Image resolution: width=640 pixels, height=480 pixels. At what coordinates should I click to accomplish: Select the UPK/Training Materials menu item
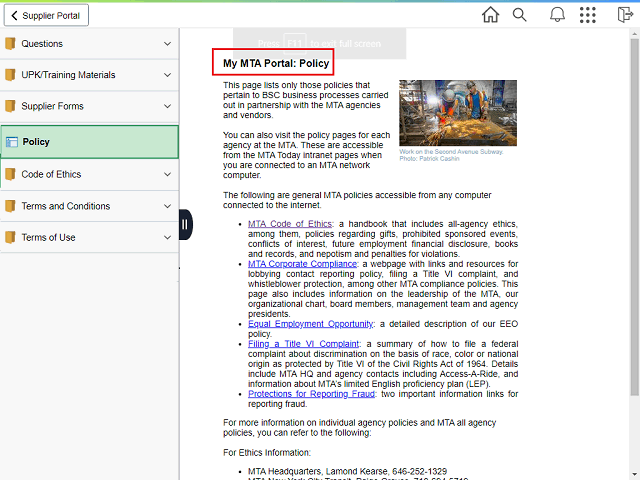89,75
